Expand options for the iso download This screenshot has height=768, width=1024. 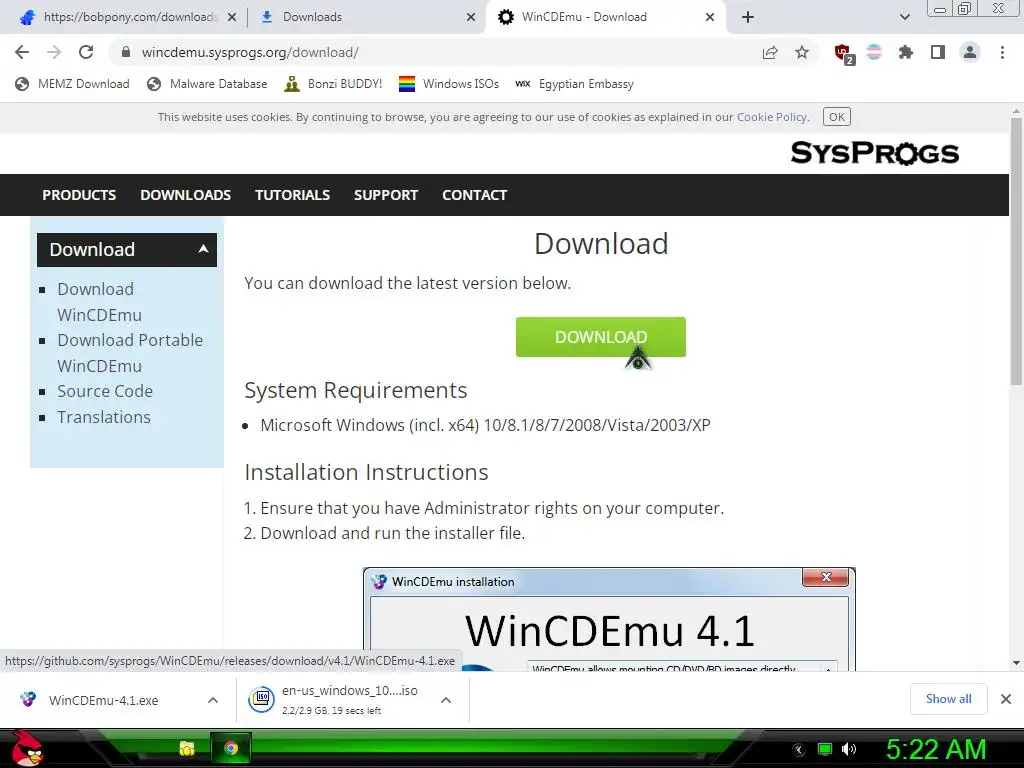(x=446, y=700)
